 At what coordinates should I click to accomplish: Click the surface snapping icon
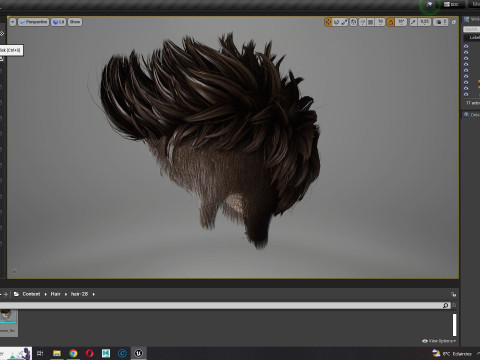coord(362,22)
